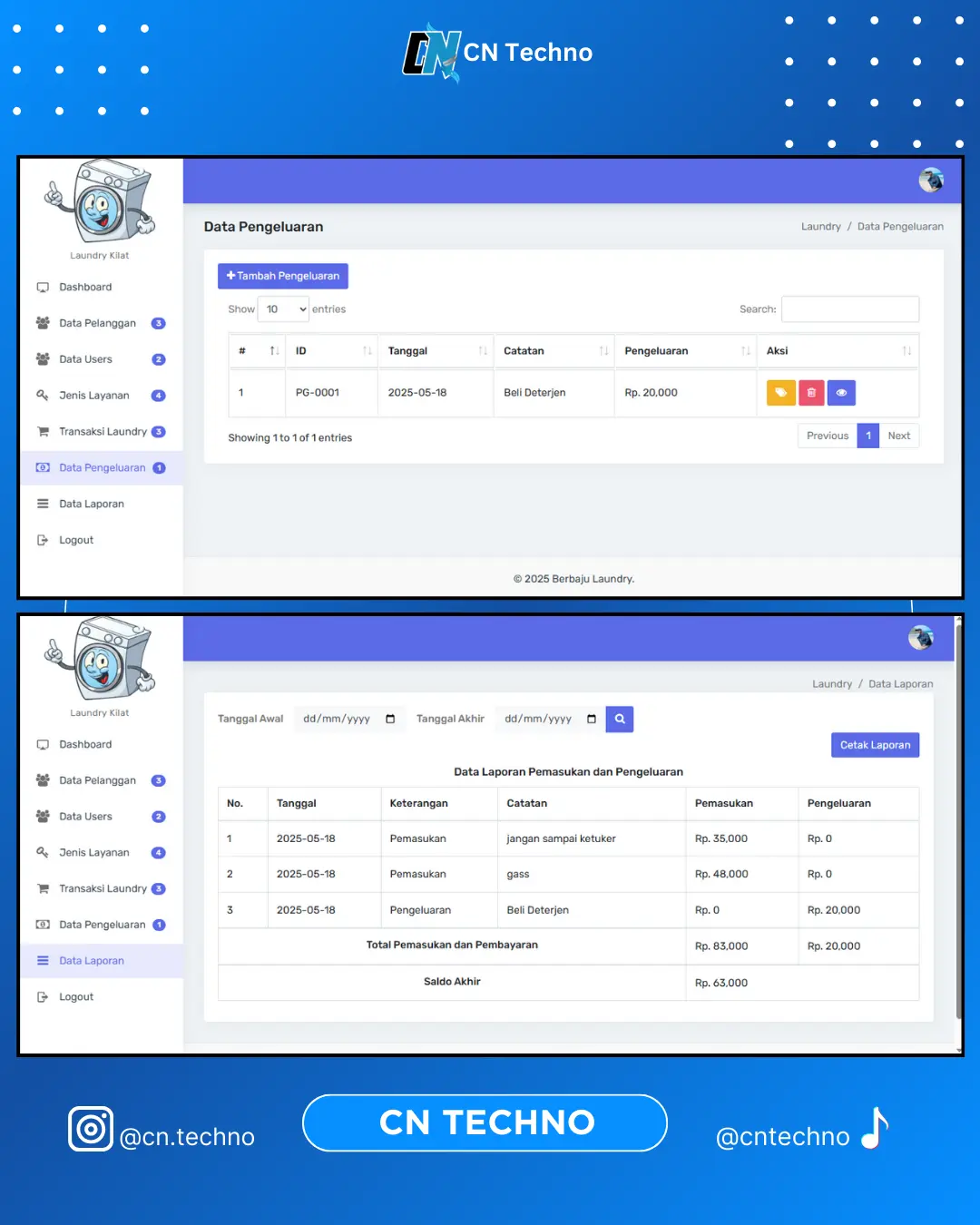The image size is (980, 1225).
Task: Sort the table by the Pengeluaran column
Action: [x=745, y=351]
